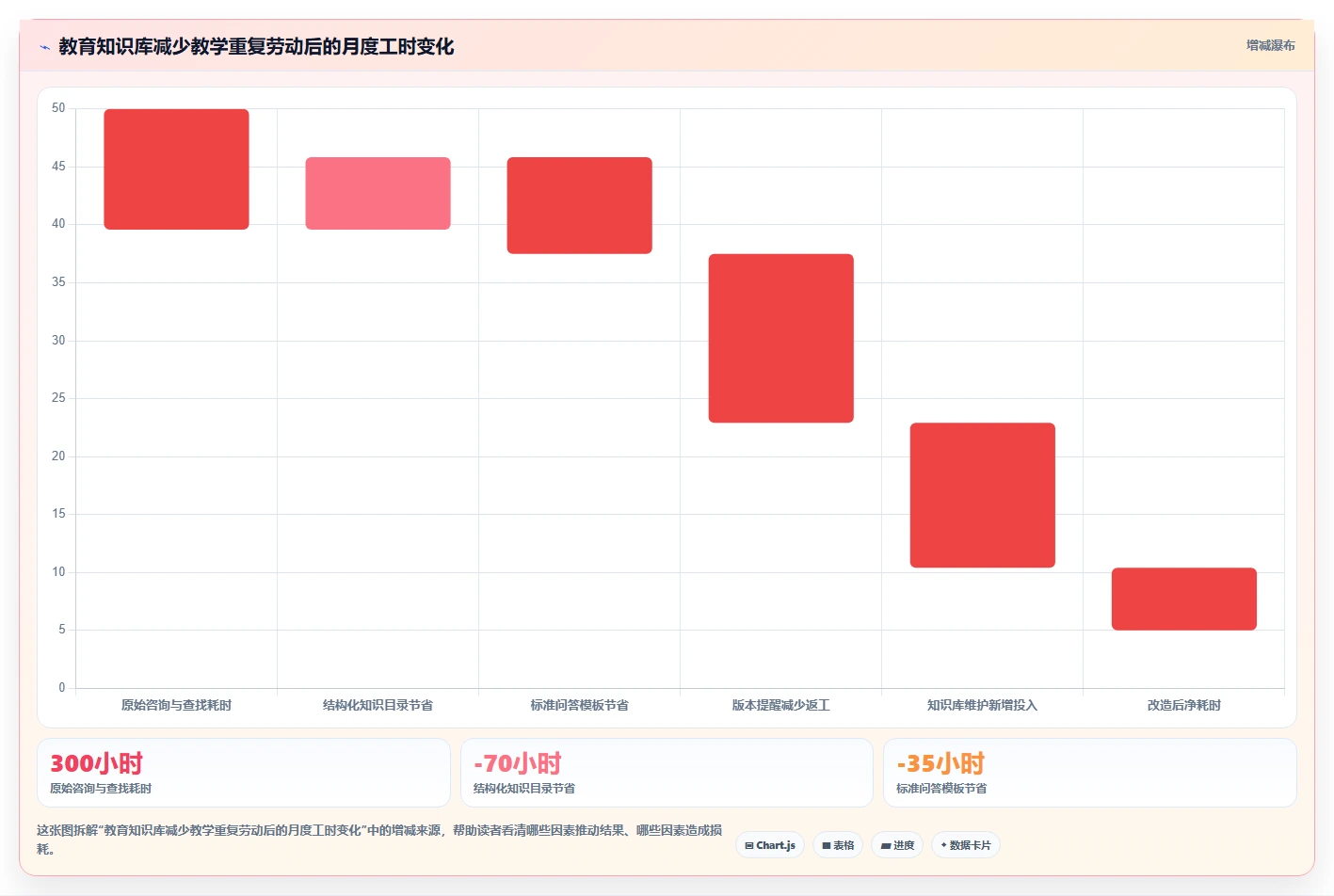Click the pink 结构化知识目录节省 bar

[378, 193]
